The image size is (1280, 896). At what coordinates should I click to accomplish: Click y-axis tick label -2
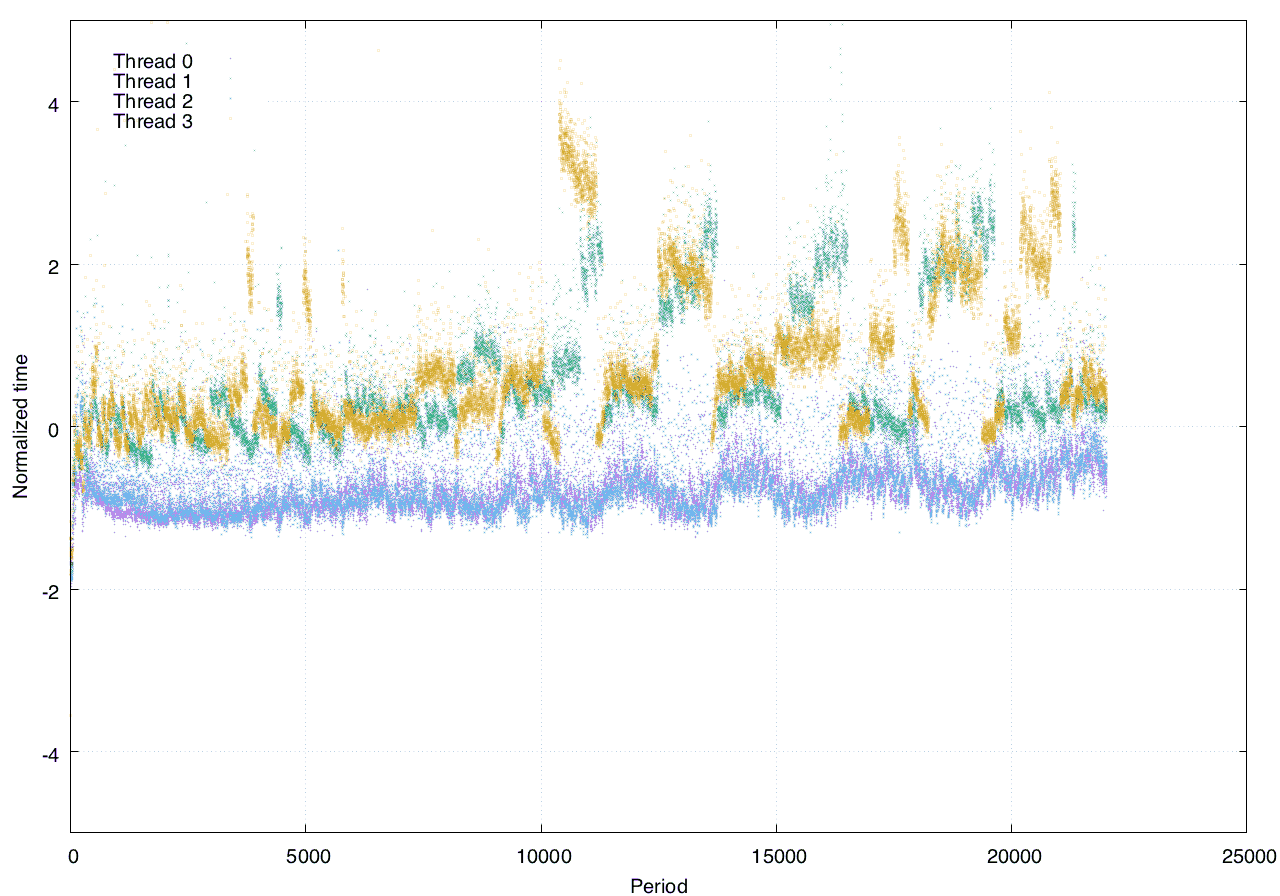pyautogui.click(x=49, y=590)
